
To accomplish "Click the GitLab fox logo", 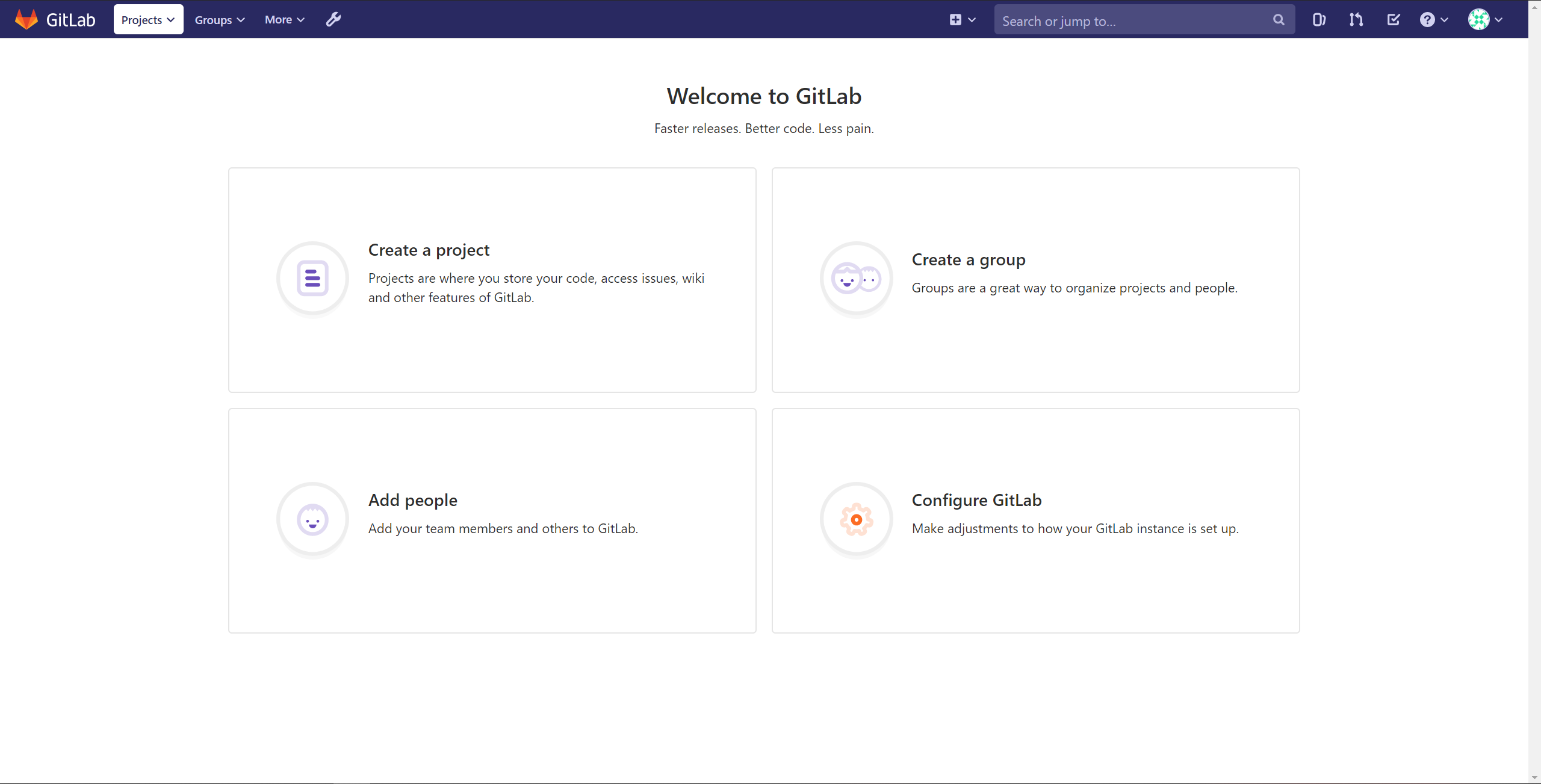I will pos(26,19).
